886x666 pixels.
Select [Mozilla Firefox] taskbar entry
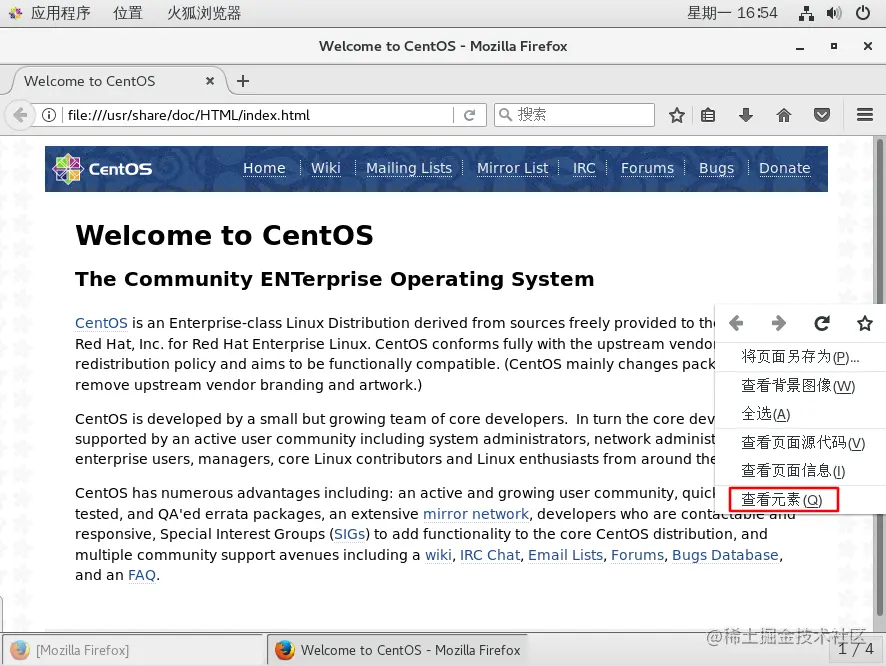pyautogui.click(x=133, y=650)
